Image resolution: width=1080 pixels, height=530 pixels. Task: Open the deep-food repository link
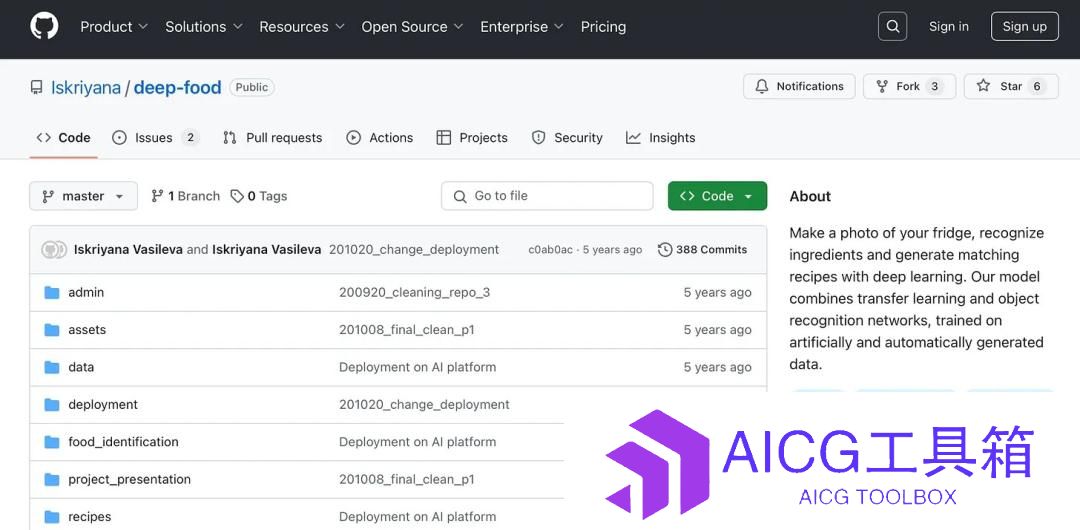pos(178,88)
